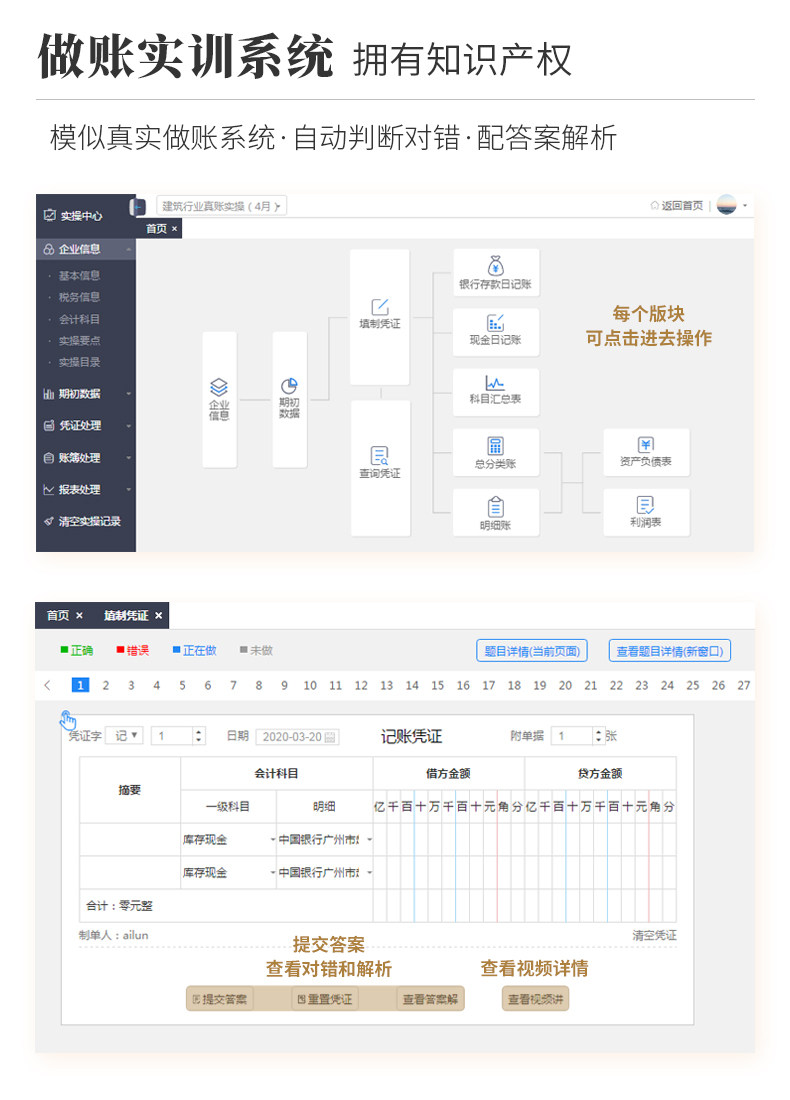Expand the 账簿处理 sidebar menu arrow
Viewport: 790px width, 1100px height.
[129, 458]
